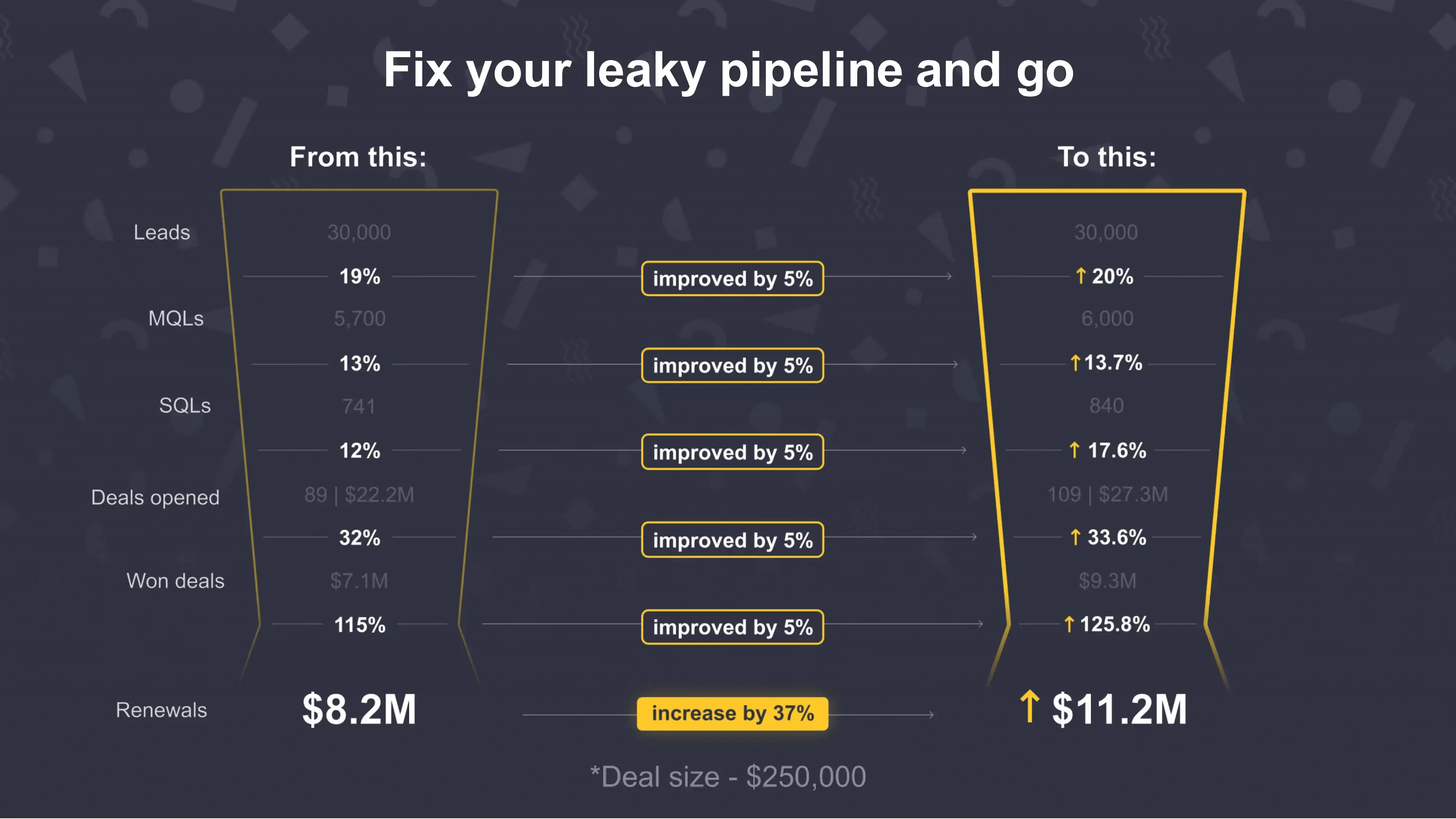Click the 'Deals opened' row label
This screenshot has width=1456, height=819.
tap(155, 497)
